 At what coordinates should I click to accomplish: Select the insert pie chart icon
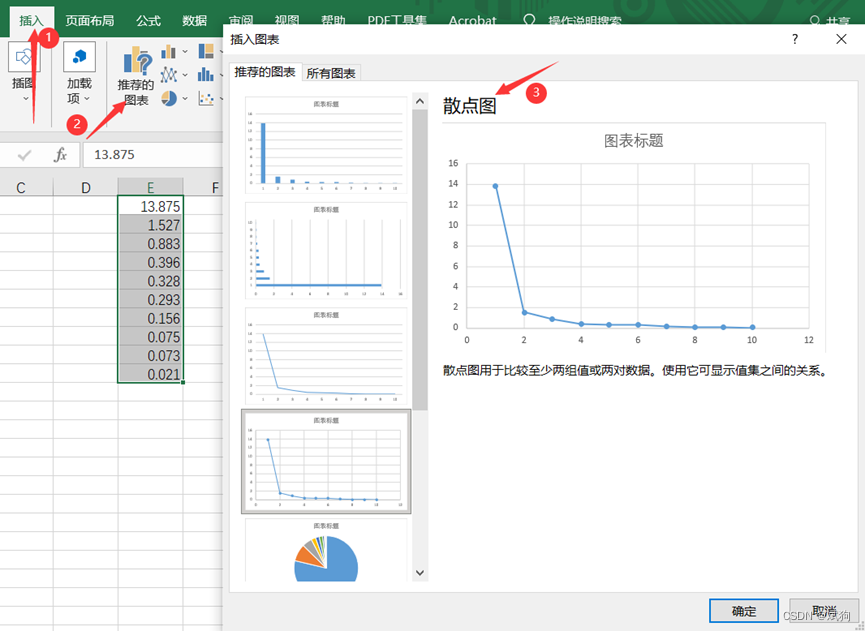click(169, 99)
